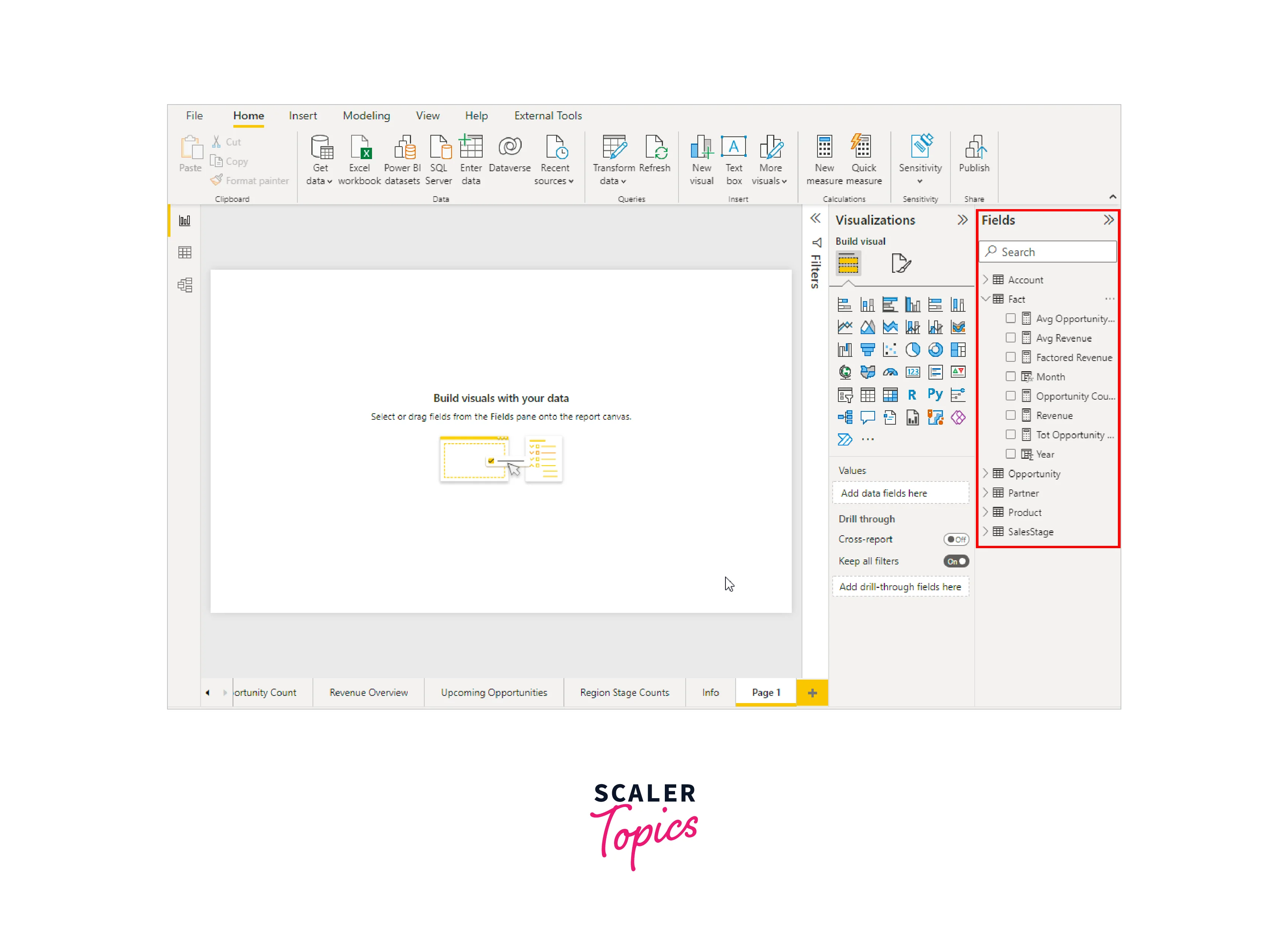Open the Recent sources dropdown

coord(554,174)
